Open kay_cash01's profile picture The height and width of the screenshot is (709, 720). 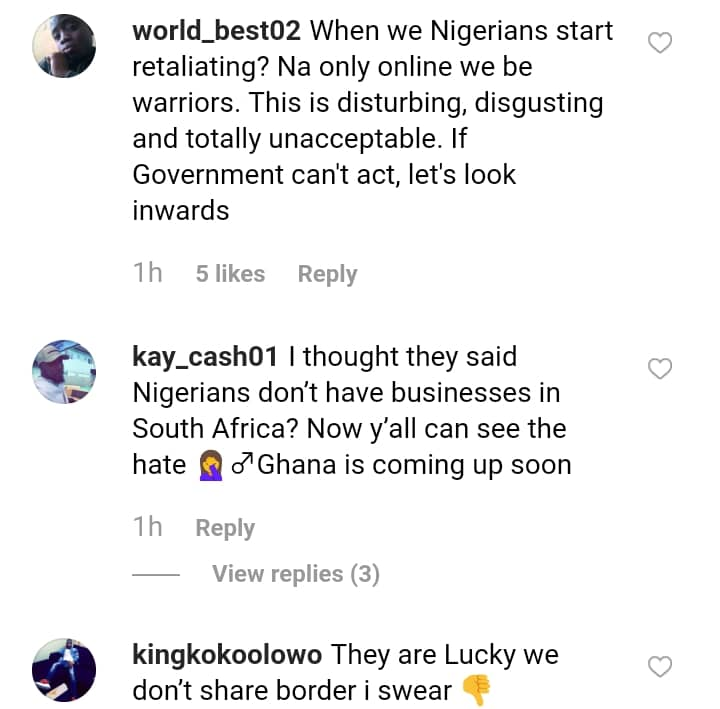(x=64, y=373)
